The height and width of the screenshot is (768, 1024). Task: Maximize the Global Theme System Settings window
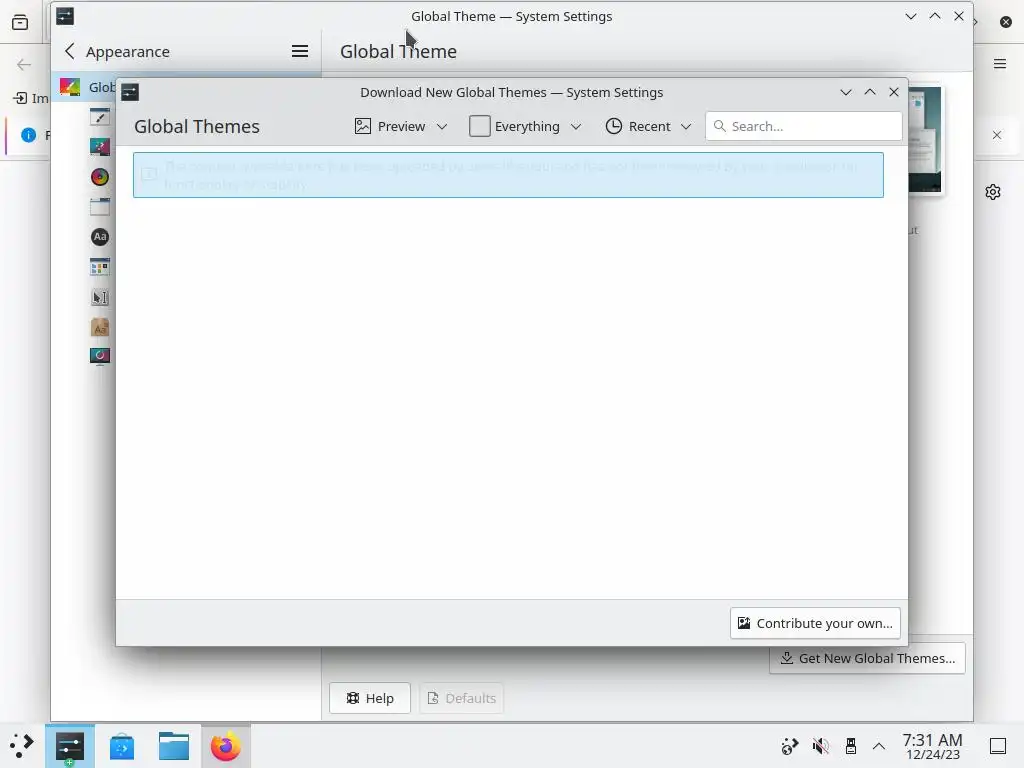tap(935, 16)
